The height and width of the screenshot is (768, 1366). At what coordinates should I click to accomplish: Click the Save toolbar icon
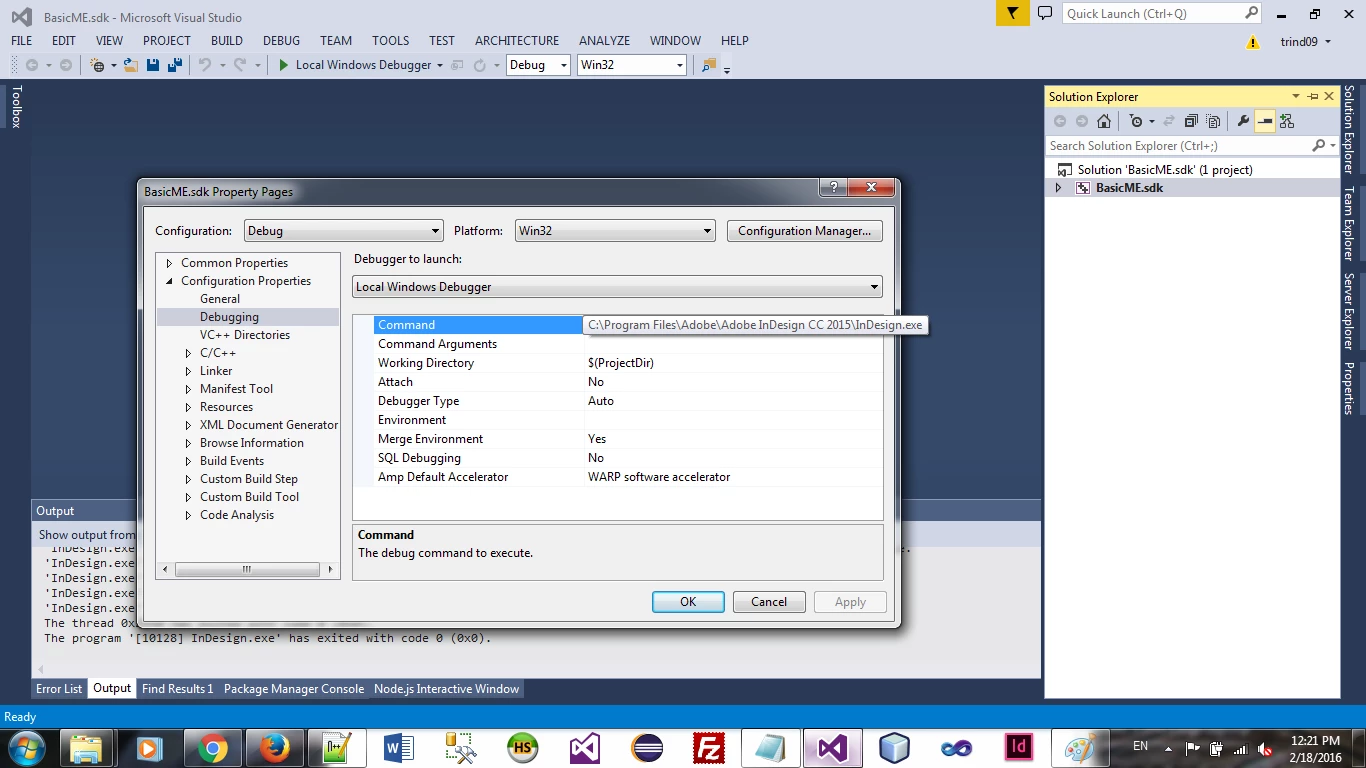(153, 65)
